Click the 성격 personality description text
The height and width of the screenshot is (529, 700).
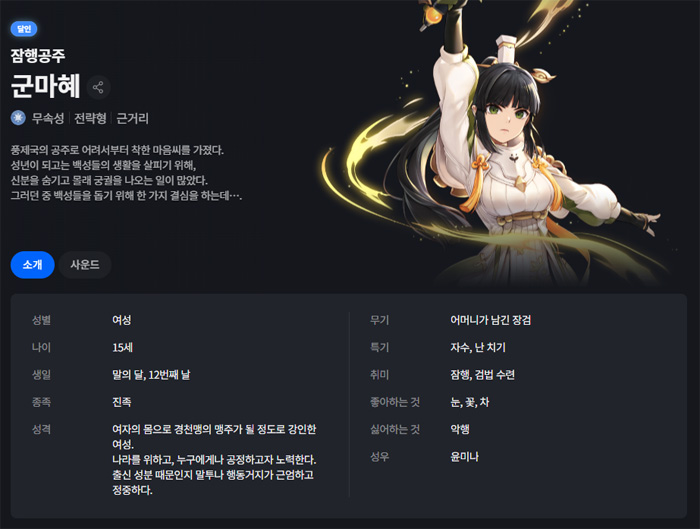pos(214,459)
